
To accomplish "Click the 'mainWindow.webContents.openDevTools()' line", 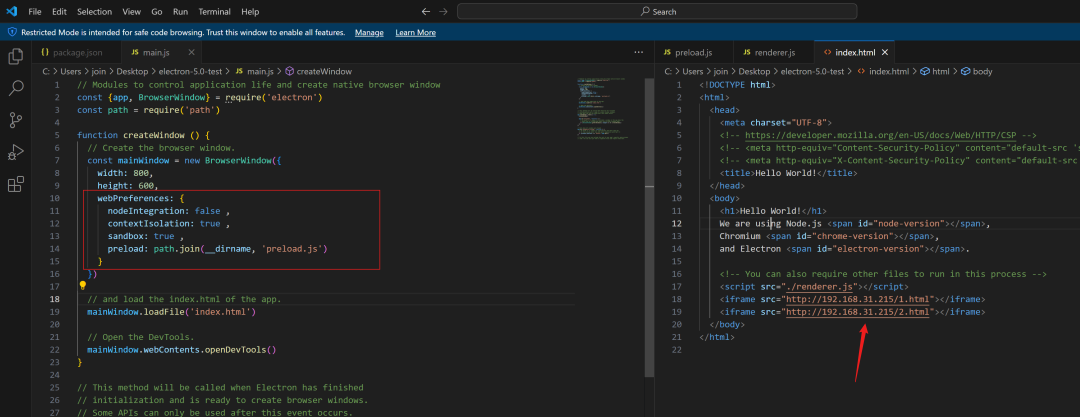I will (x=182, y=349).
